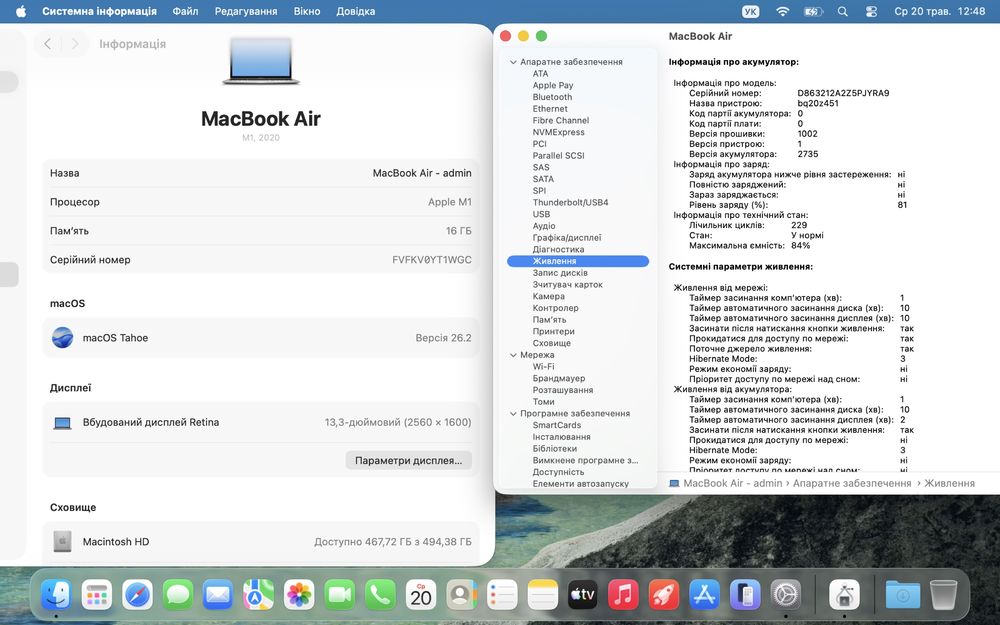Viewport: 1000px width, 625px height.
Task: Open Messages app in Dock
Action: (177, 595)
